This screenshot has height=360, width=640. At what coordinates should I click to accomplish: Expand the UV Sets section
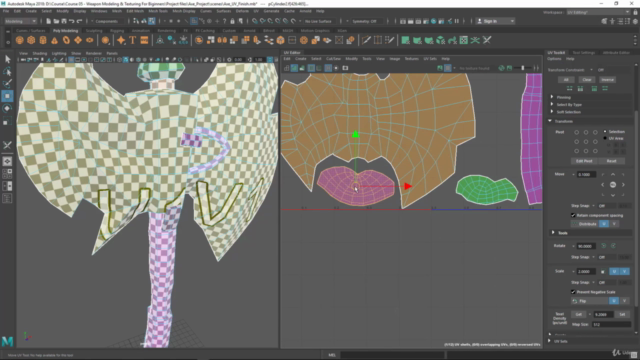point(549,341)
